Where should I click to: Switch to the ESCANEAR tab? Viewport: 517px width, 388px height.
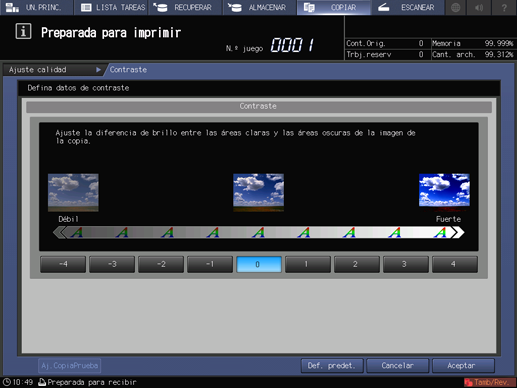pos(408,7)
